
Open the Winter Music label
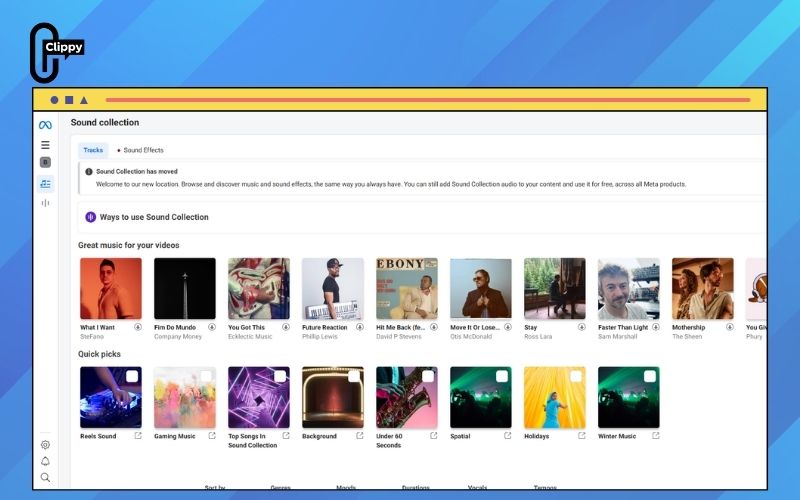coord(617,436)
